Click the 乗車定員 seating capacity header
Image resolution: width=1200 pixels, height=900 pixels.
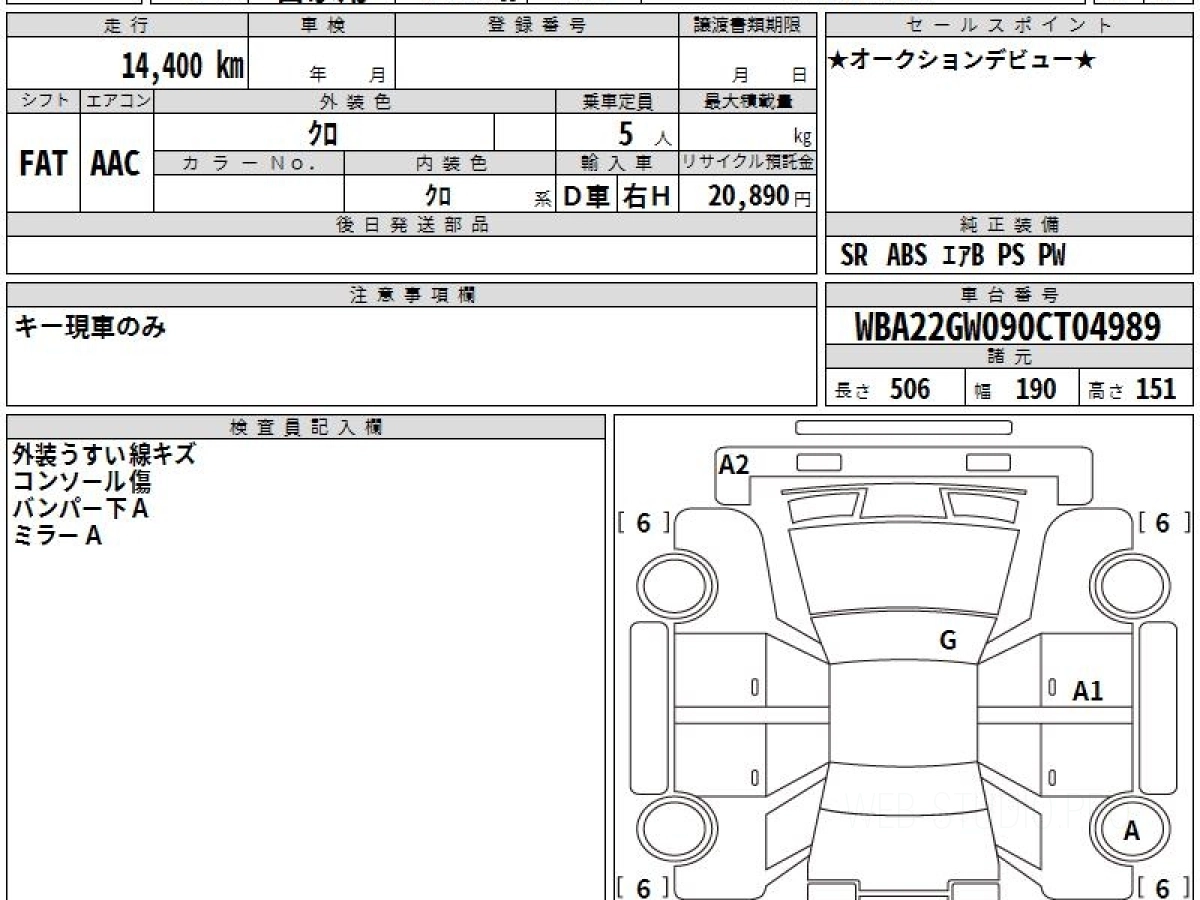617,101
